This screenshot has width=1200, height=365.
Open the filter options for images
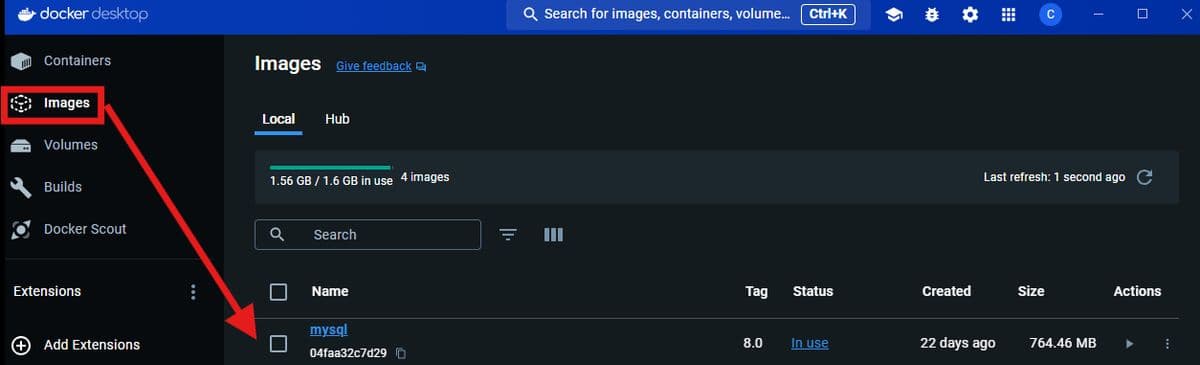[x=508, y=234]
